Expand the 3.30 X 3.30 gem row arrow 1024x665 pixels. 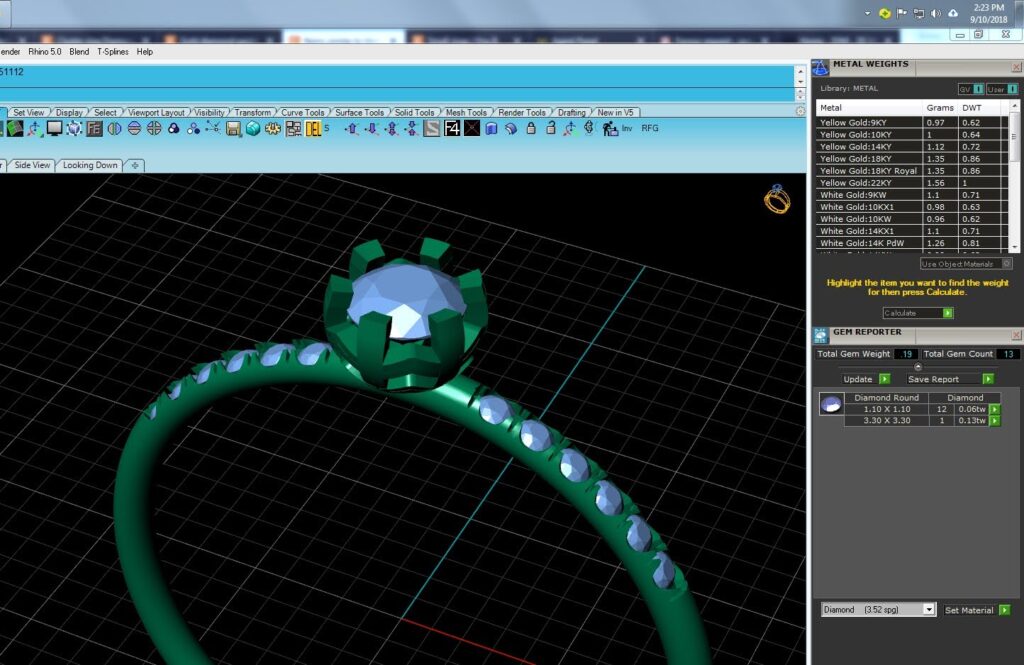pos(995,421)
